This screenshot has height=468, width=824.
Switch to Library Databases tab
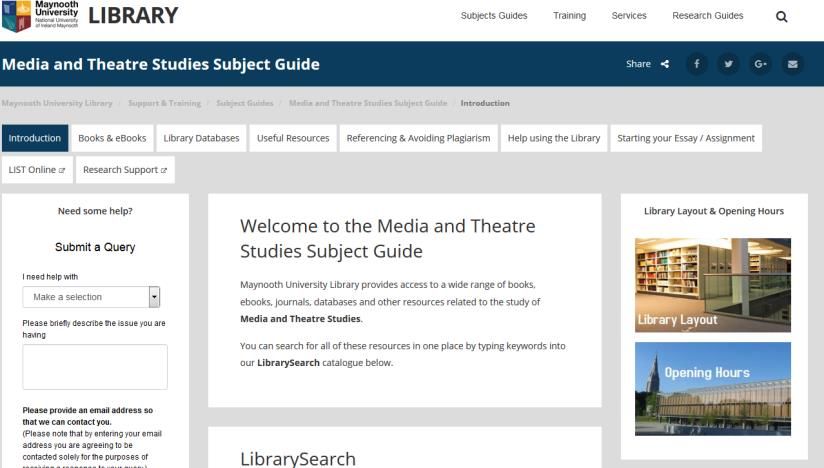coord(201,138)
